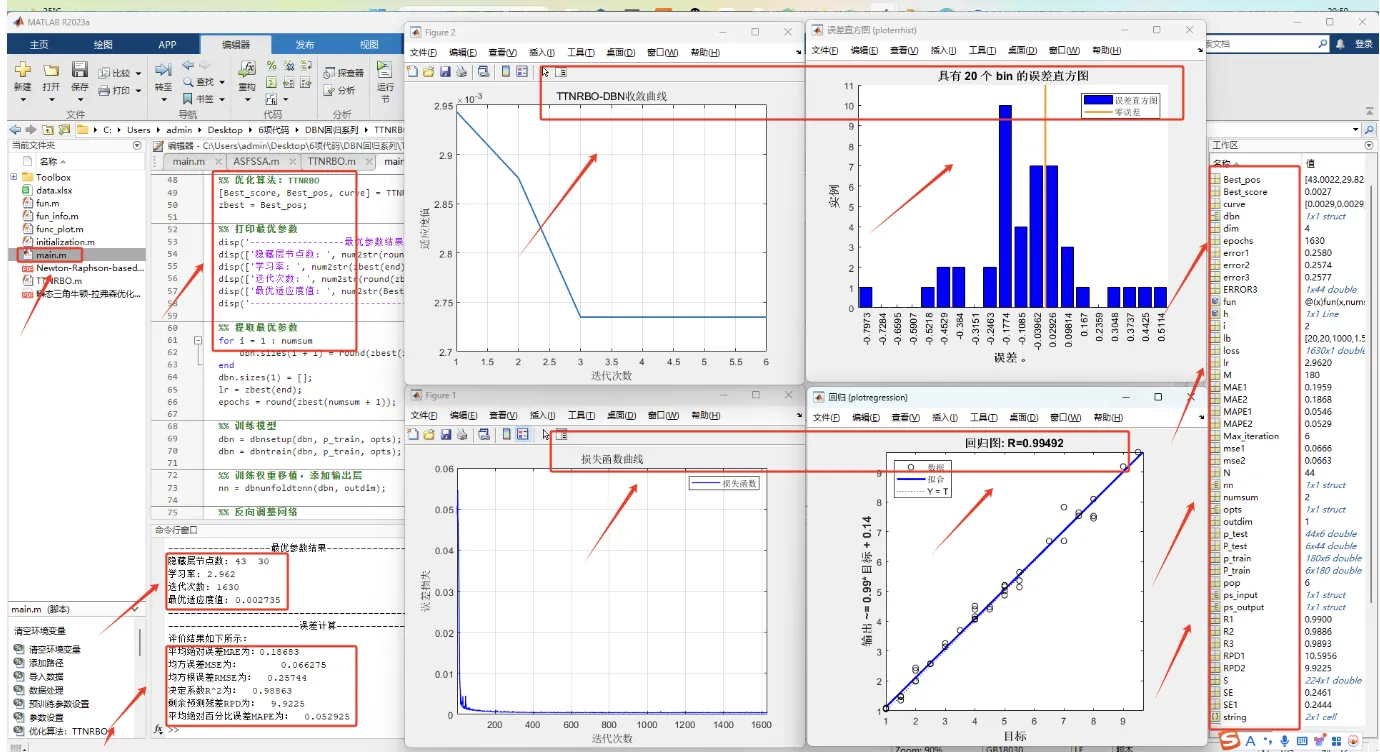Click 数据处理 in the details panel
1380x752 pixels.
click(x=47, y=690)
